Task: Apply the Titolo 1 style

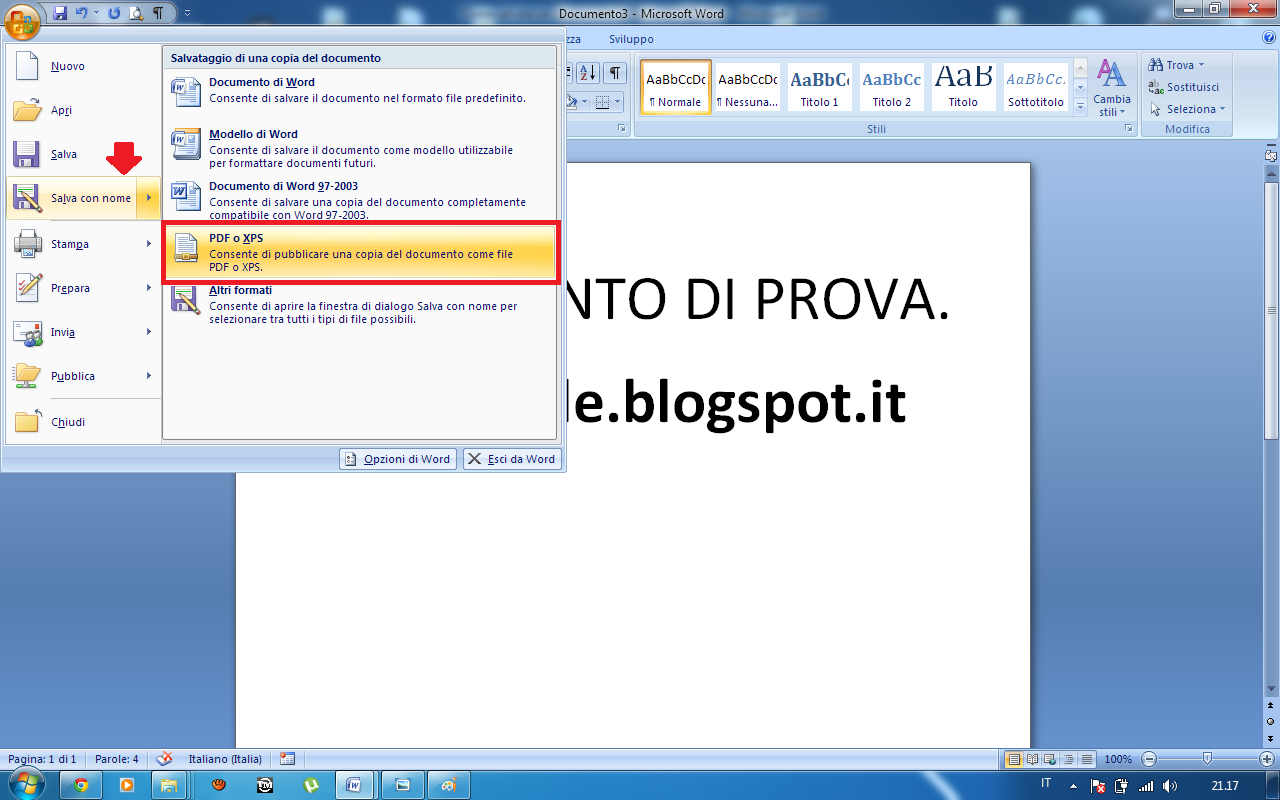Action: [820, 87]
